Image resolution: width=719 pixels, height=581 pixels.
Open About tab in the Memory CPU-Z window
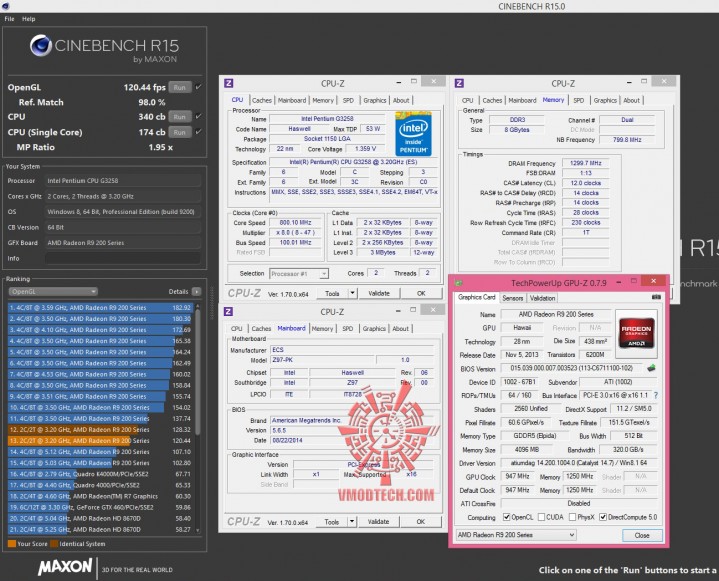point(631,100)
